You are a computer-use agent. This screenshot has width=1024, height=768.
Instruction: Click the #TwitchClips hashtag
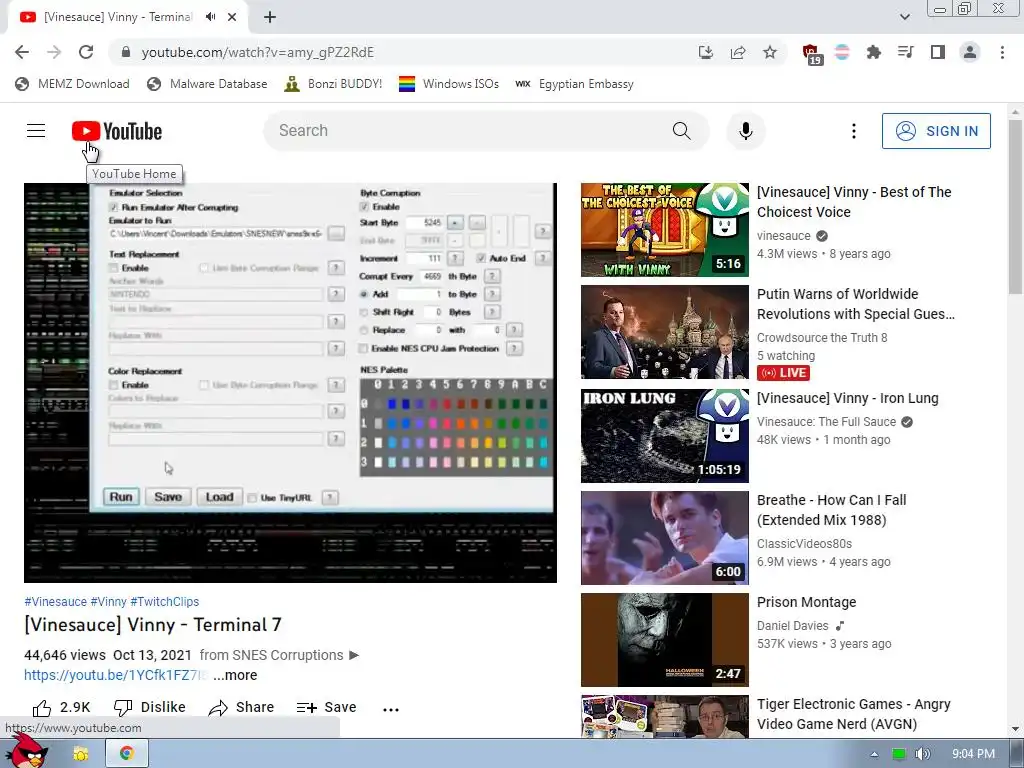165,601
